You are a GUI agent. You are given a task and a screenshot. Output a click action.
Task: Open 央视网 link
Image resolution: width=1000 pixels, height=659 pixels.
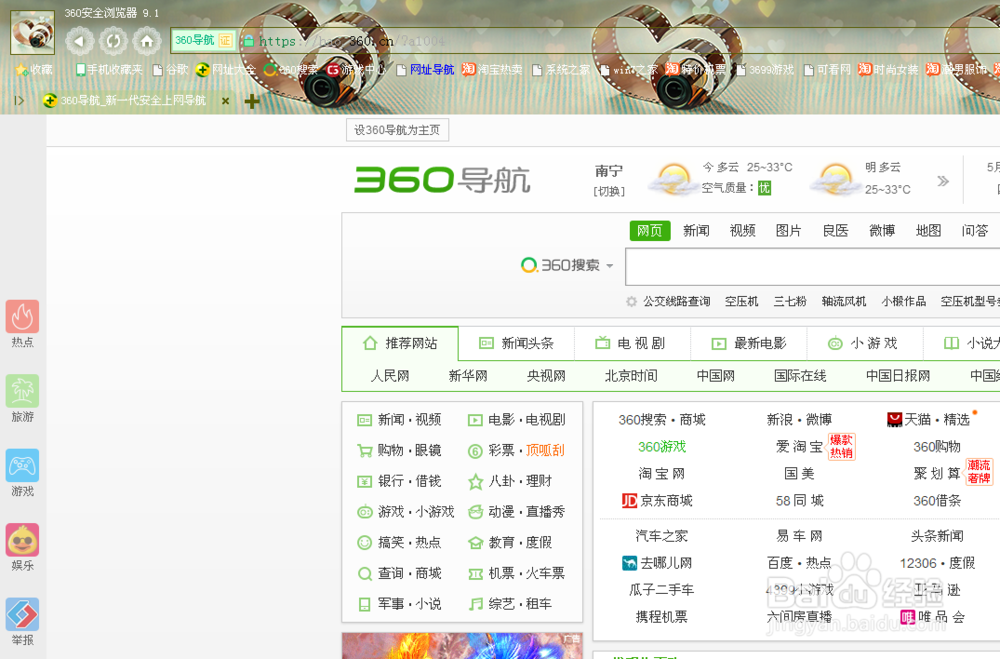546,376
